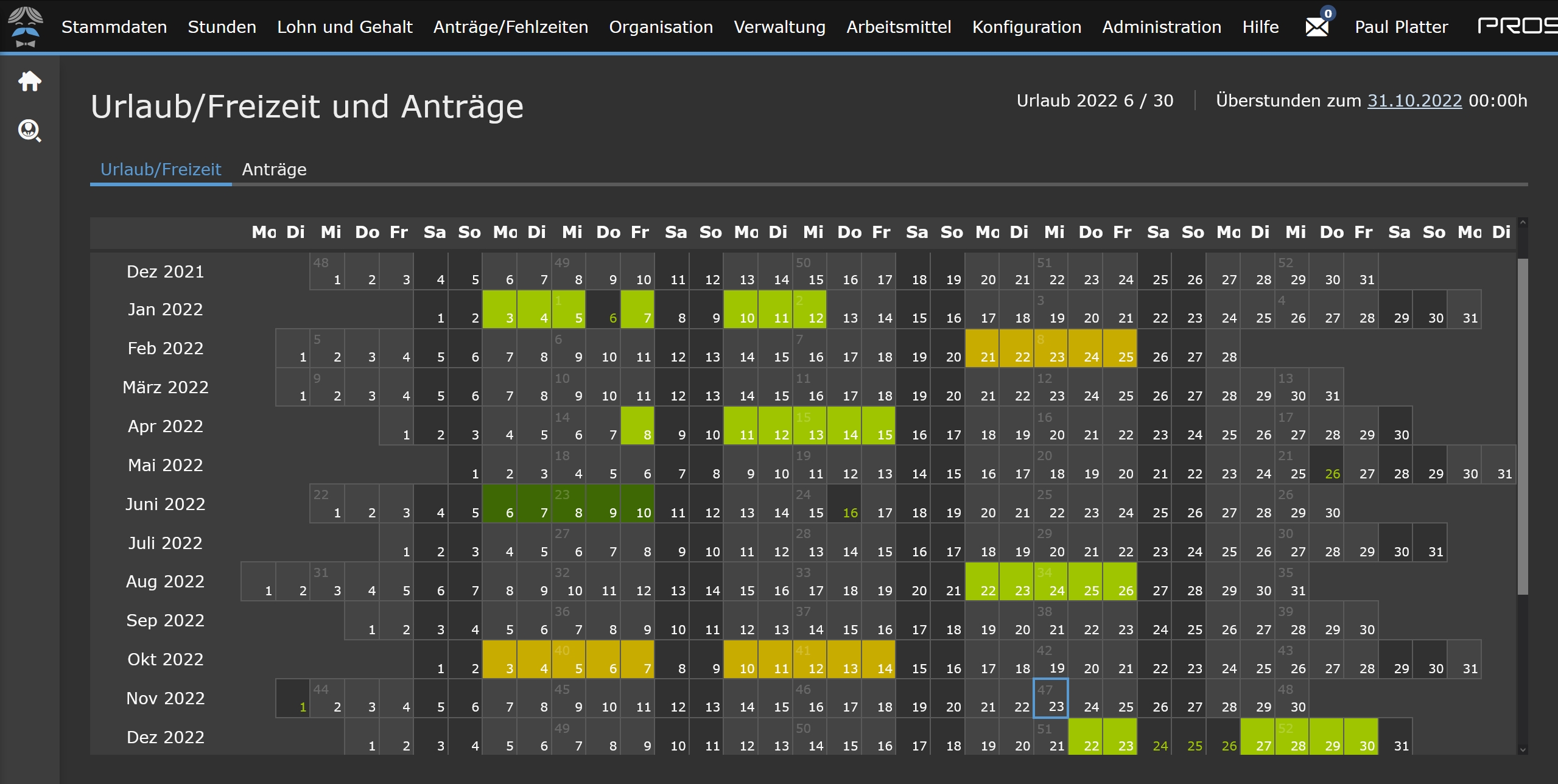The image size is (1558, 784).
Task: Select the highlighted 23 November 2022 cell
Action: pyautogui.click(x=1051, y=698)
